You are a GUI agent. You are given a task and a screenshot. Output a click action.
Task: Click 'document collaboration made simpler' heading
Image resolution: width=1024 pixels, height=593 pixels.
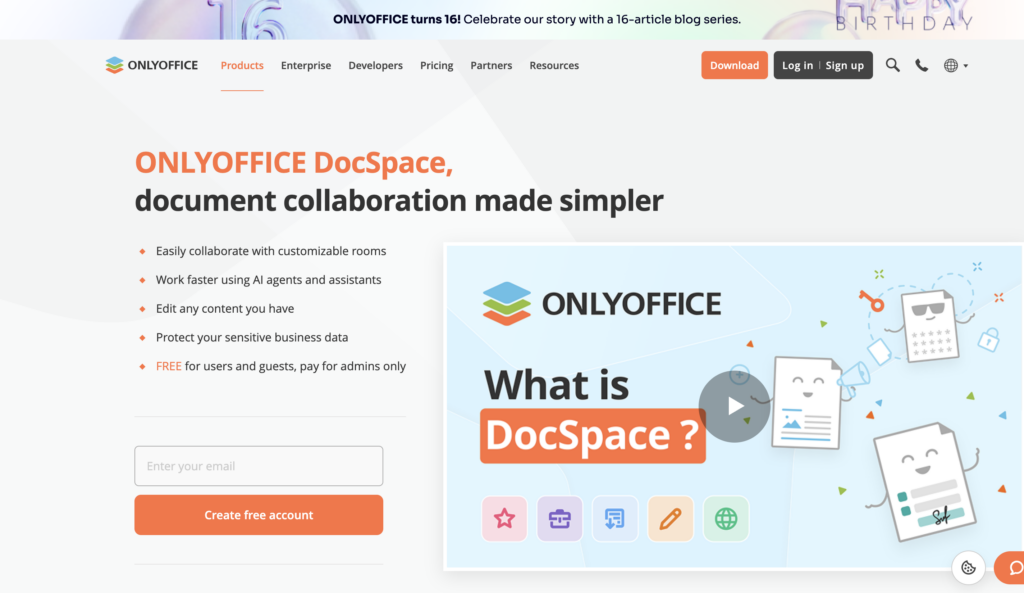click(399, 200)
